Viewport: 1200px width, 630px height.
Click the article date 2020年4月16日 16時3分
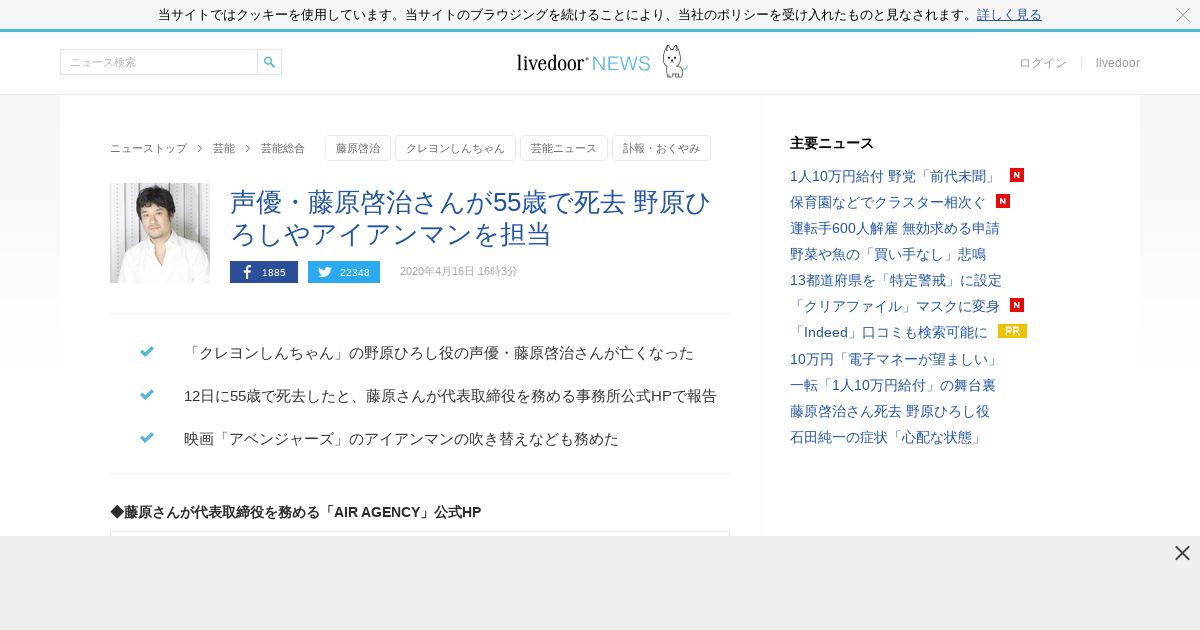click(459, 272)
